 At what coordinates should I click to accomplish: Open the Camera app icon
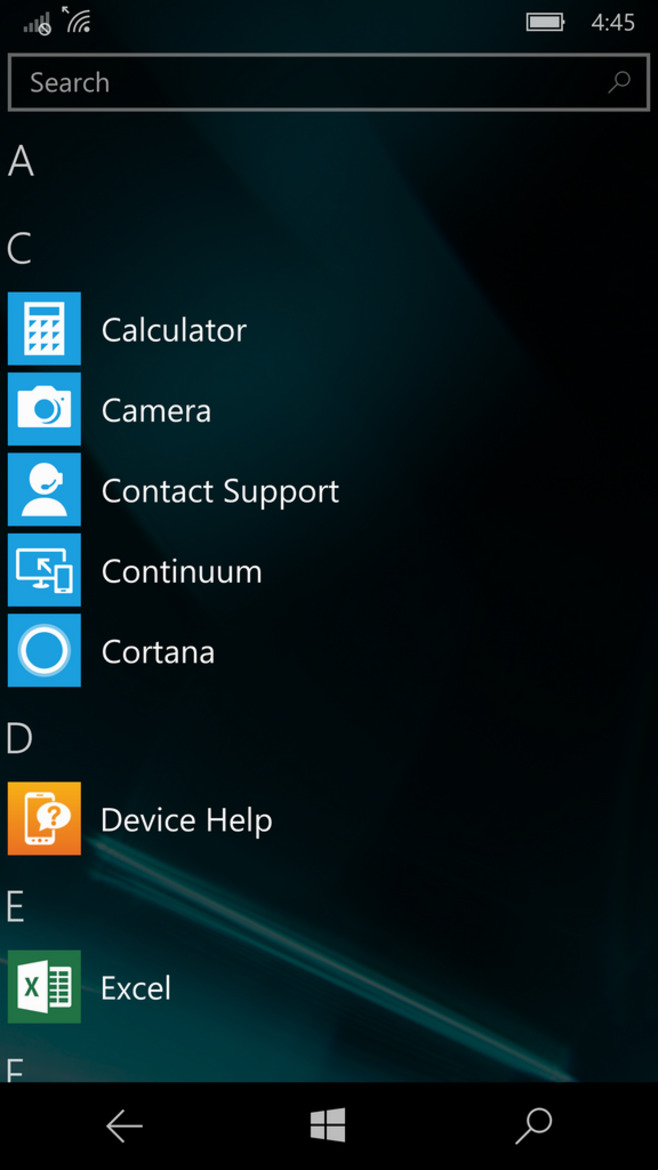(44, 409)
